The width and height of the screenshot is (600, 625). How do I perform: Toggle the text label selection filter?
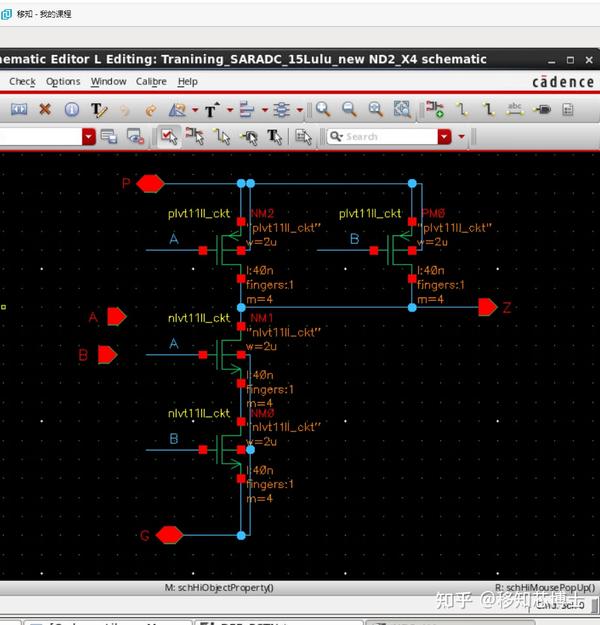(x=275, y=137)
